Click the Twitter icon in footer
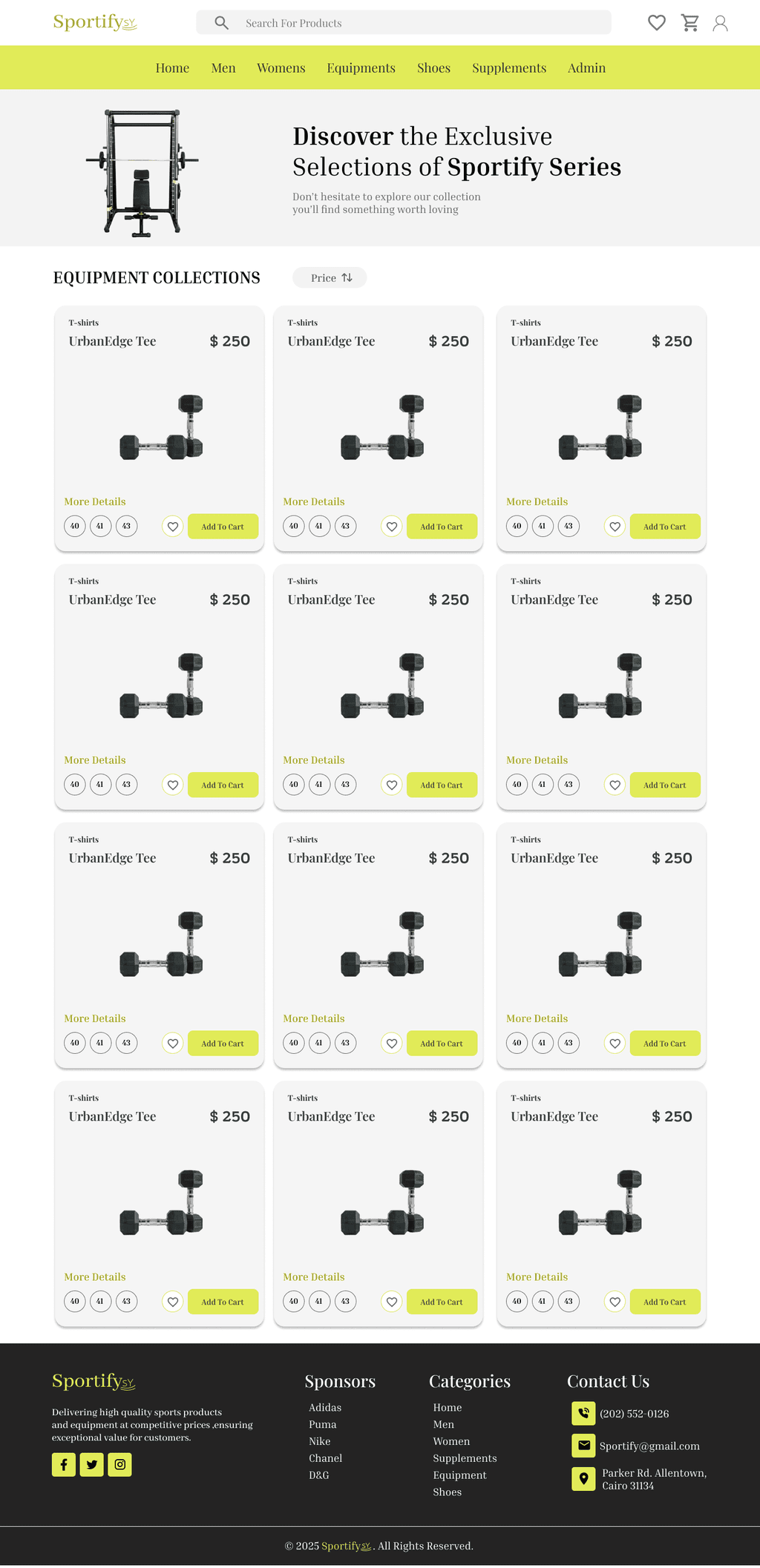The image size is (760, 1568). pyautogui.click(x=92, y=1464)
